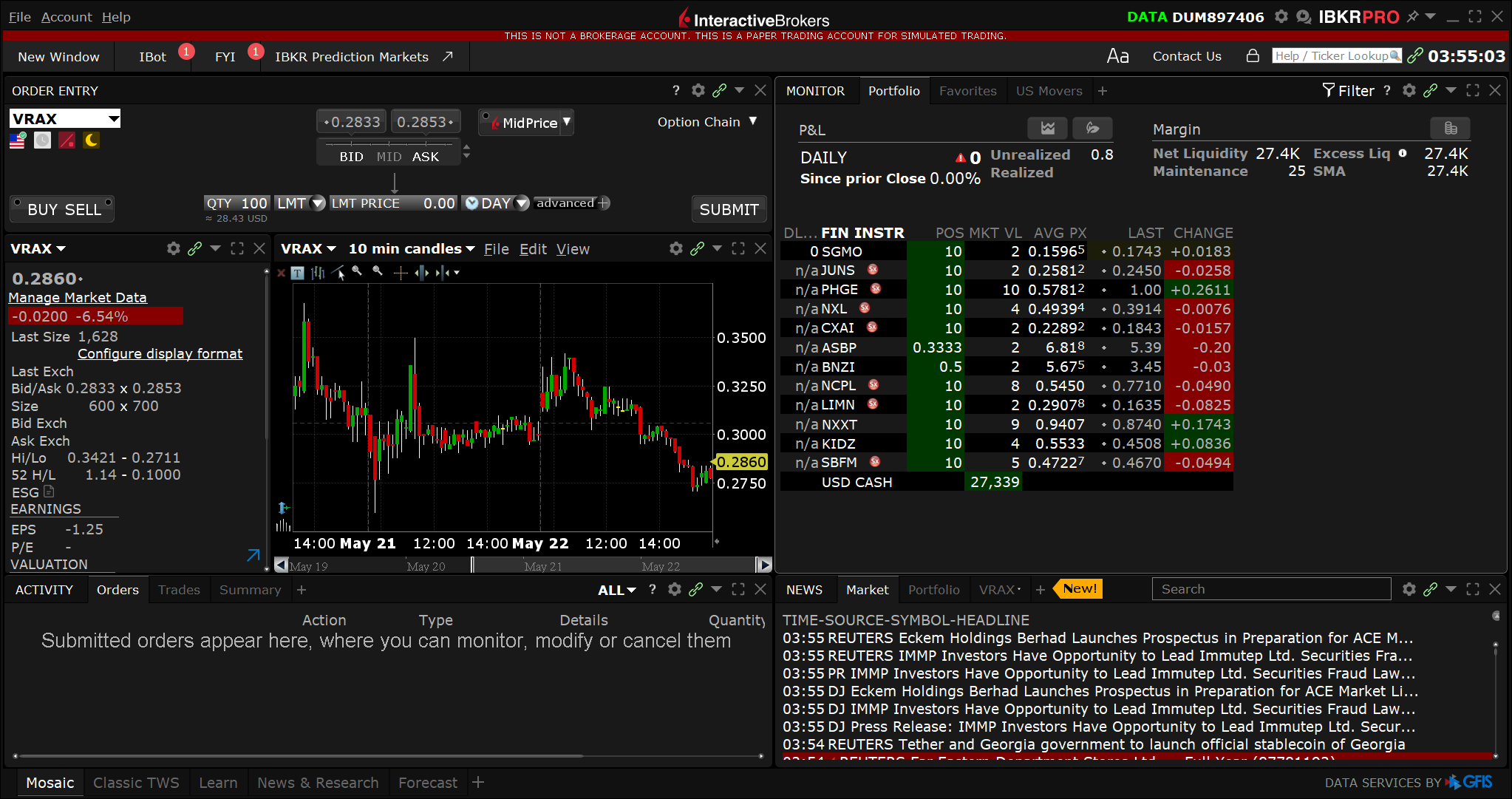Open the MidPrice dropdown arrow
The height and width of the screenshot is (799, 1512).
pyautogui.click(x=567, y=121)
